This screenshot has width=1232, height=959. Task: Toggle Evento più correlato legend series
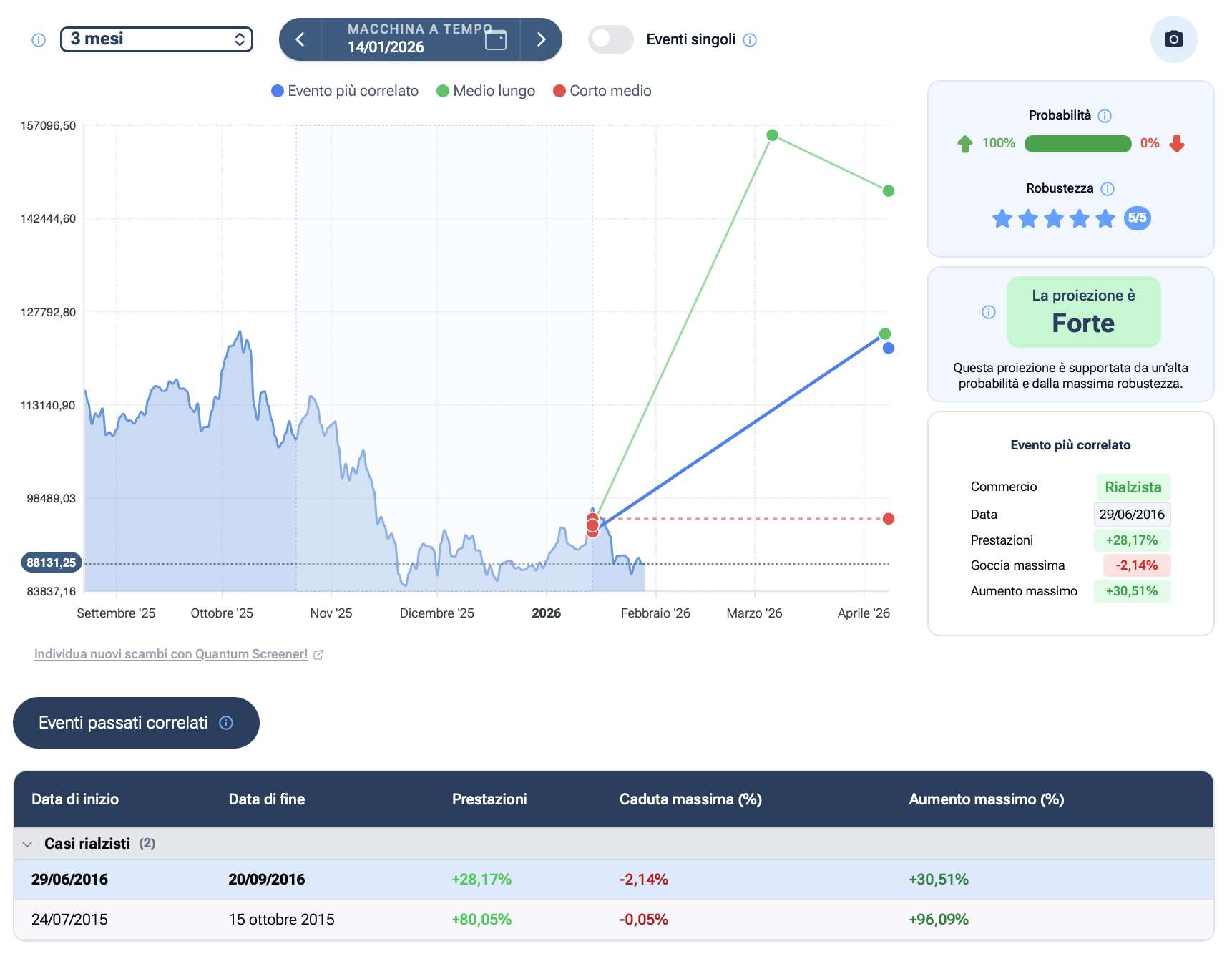pyautogui.click(x=345, y=91)
